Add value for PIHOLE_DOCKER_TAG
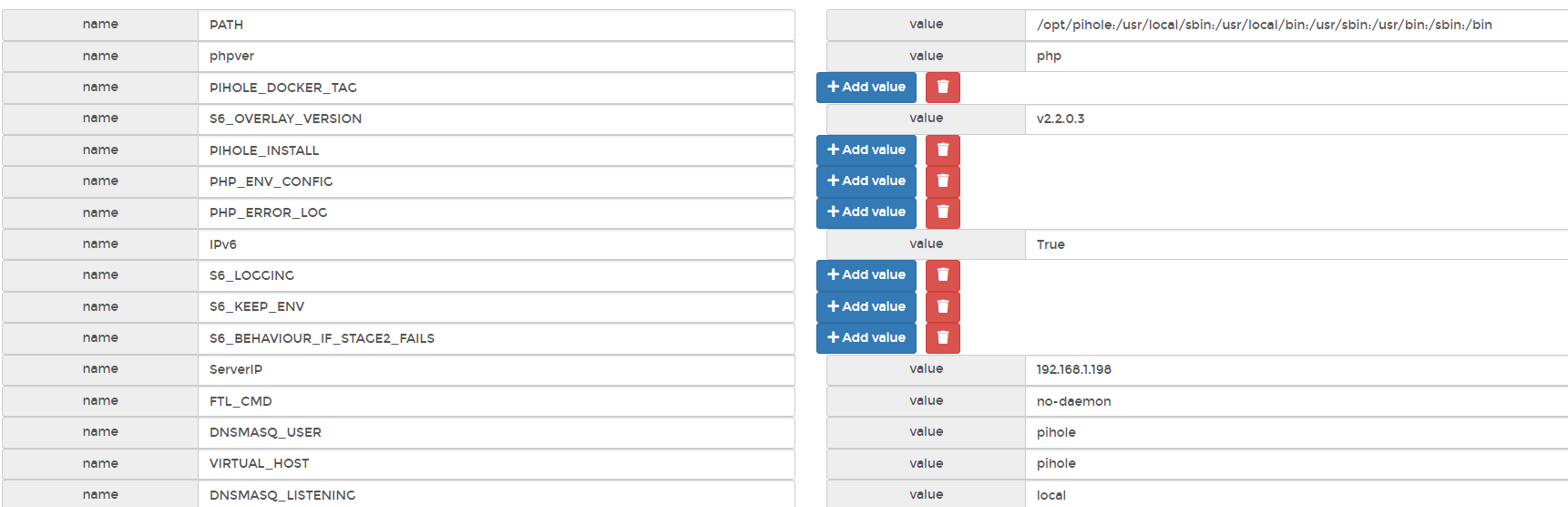The width and height of the screenshot is (1568, 507). [866, 88]
